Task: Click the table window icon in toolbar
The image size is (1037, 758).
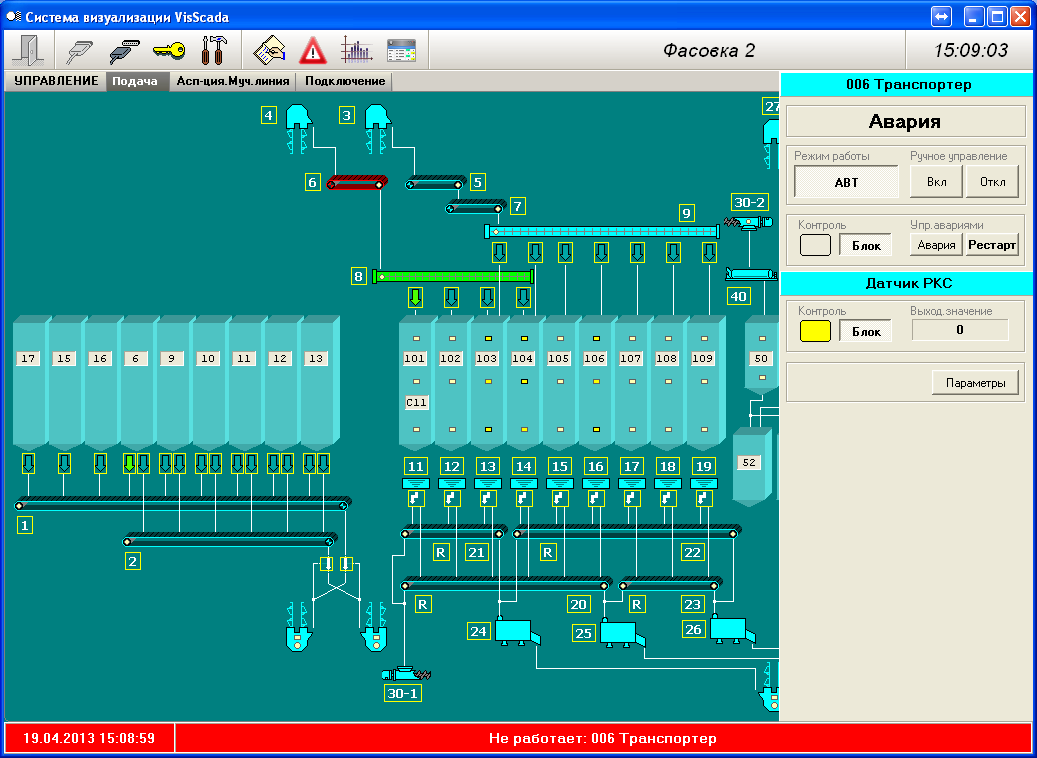Action: [400, 49]
